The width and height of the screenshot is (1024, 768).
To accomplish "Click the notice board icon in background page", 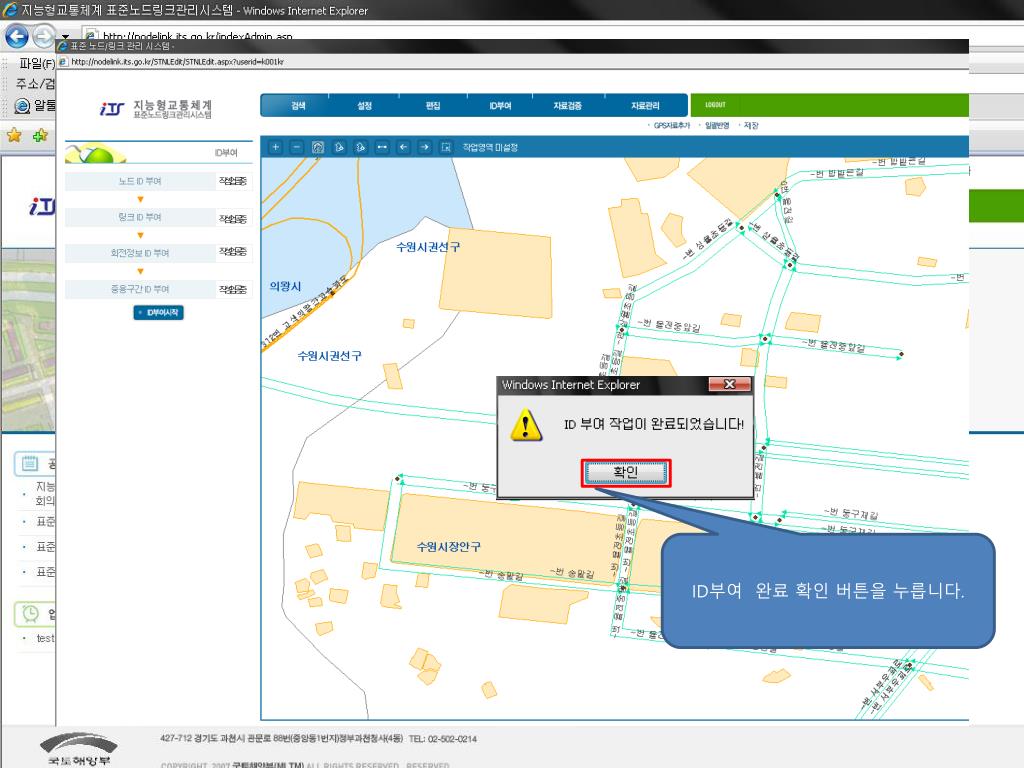I will [x=30, y=464].
